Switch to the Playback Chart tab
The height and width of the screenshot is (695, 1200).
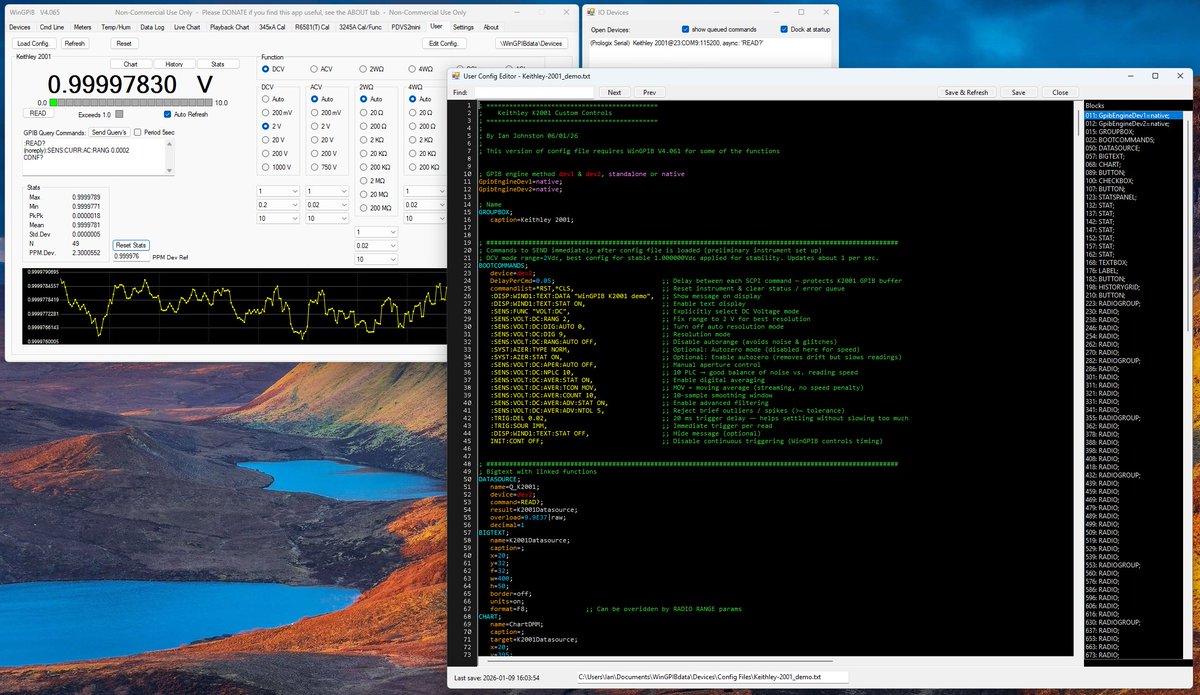tap(229, 27)
